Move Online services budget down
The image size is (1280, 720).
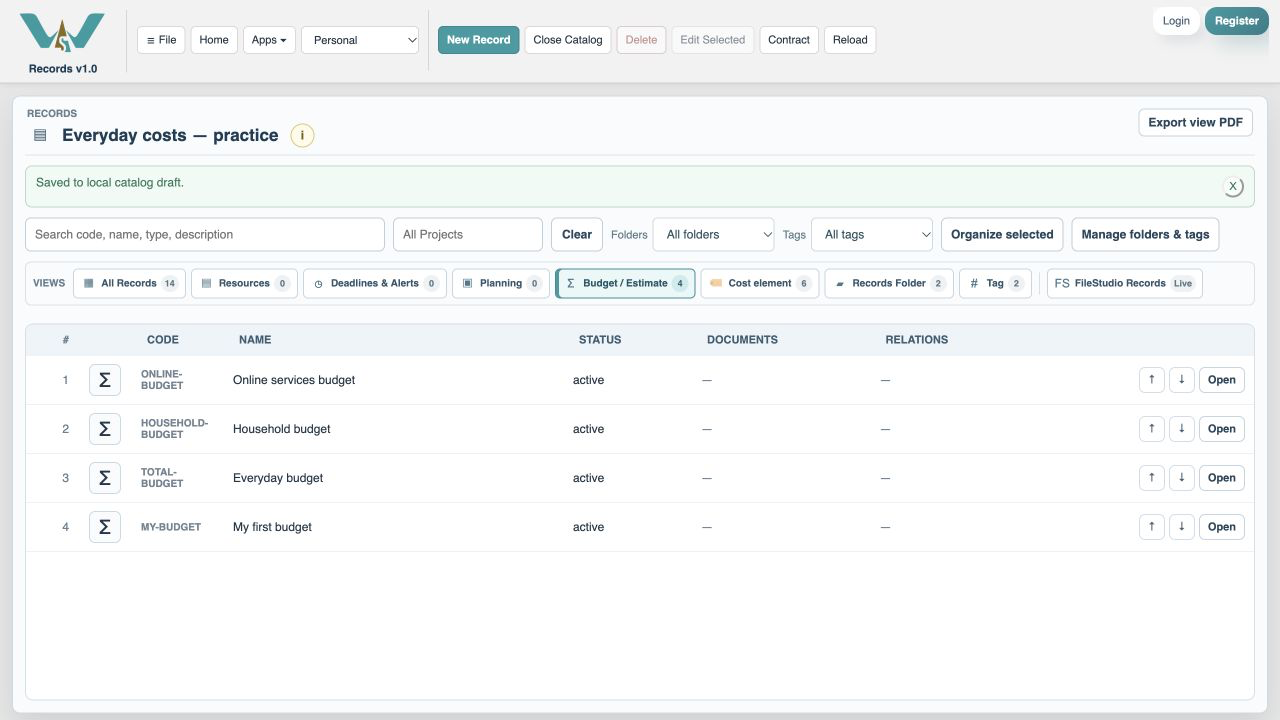pos(1182,380)
